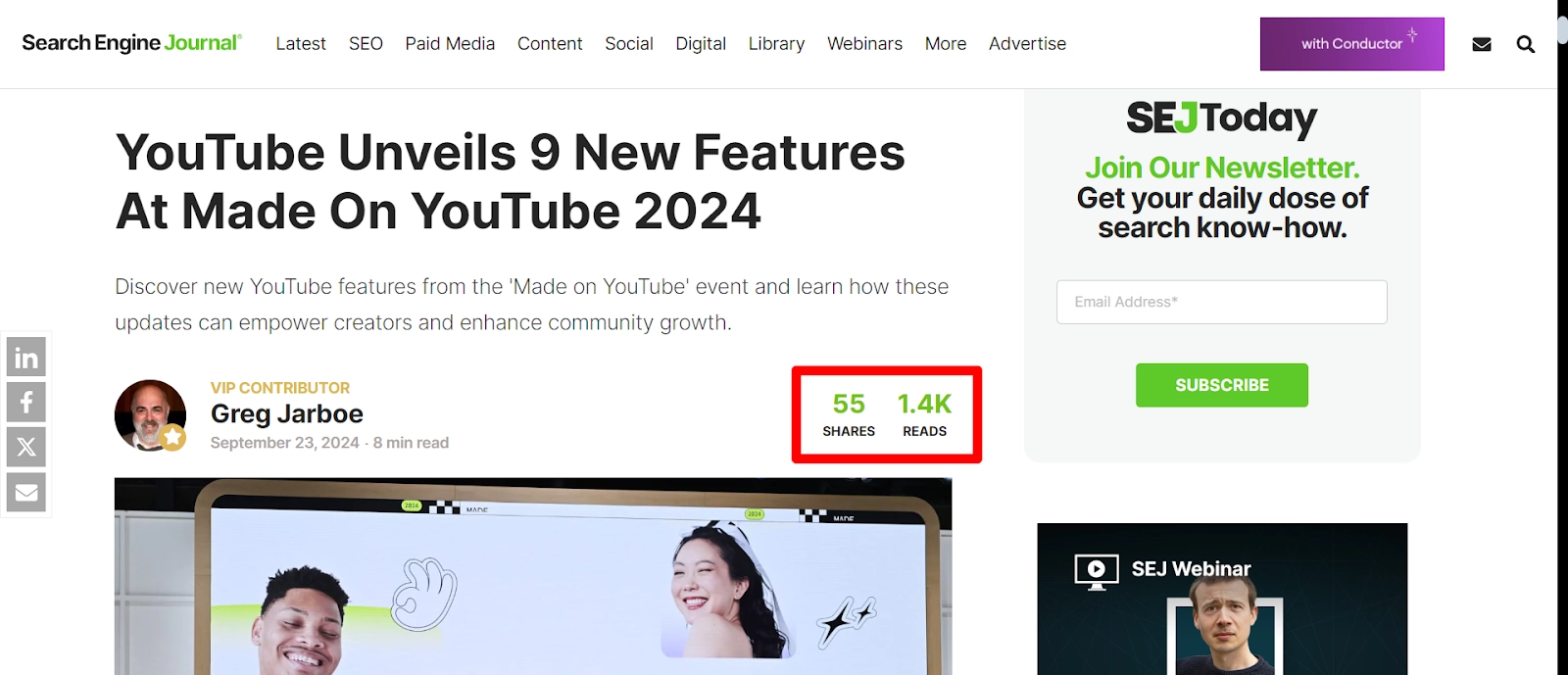Share article via email sidebar icon
Image resolution: width=1568 pixels, height=675 pixels.
click(x=26, y=492)
